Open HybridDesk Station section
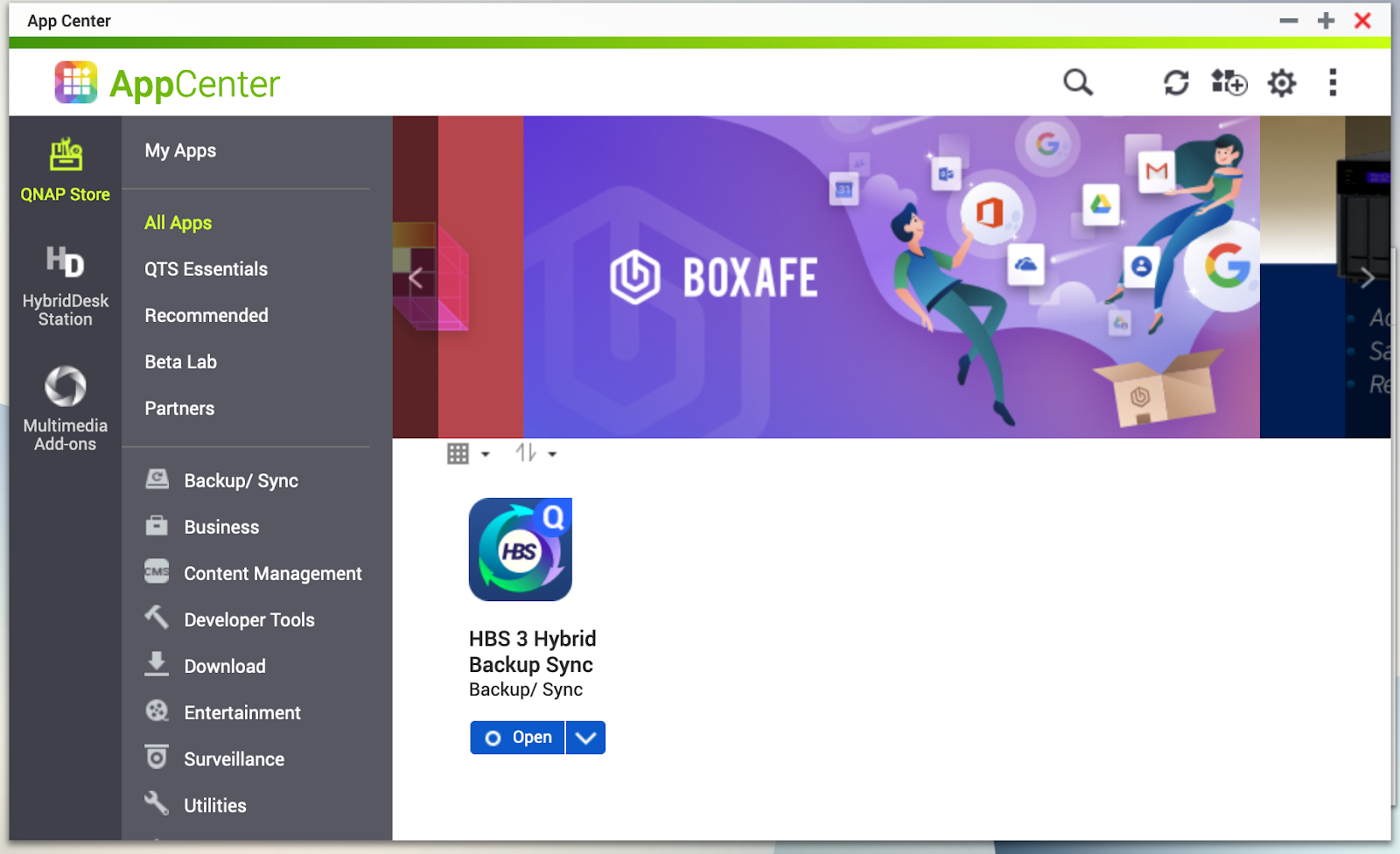This screenshot has width=1400, height=854. 66,286
